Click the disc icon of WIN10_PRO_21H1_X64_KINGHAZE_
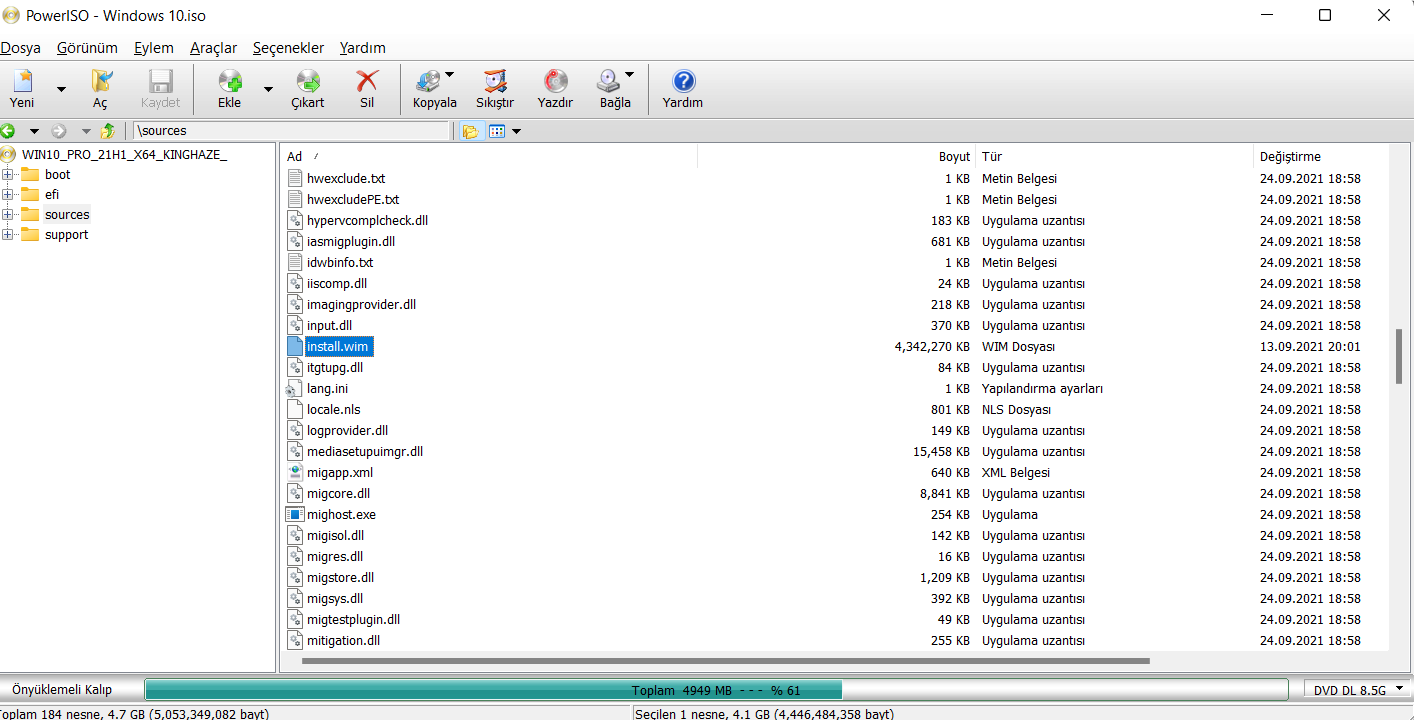Screen dimensions: 1414x720 point(9,154)
